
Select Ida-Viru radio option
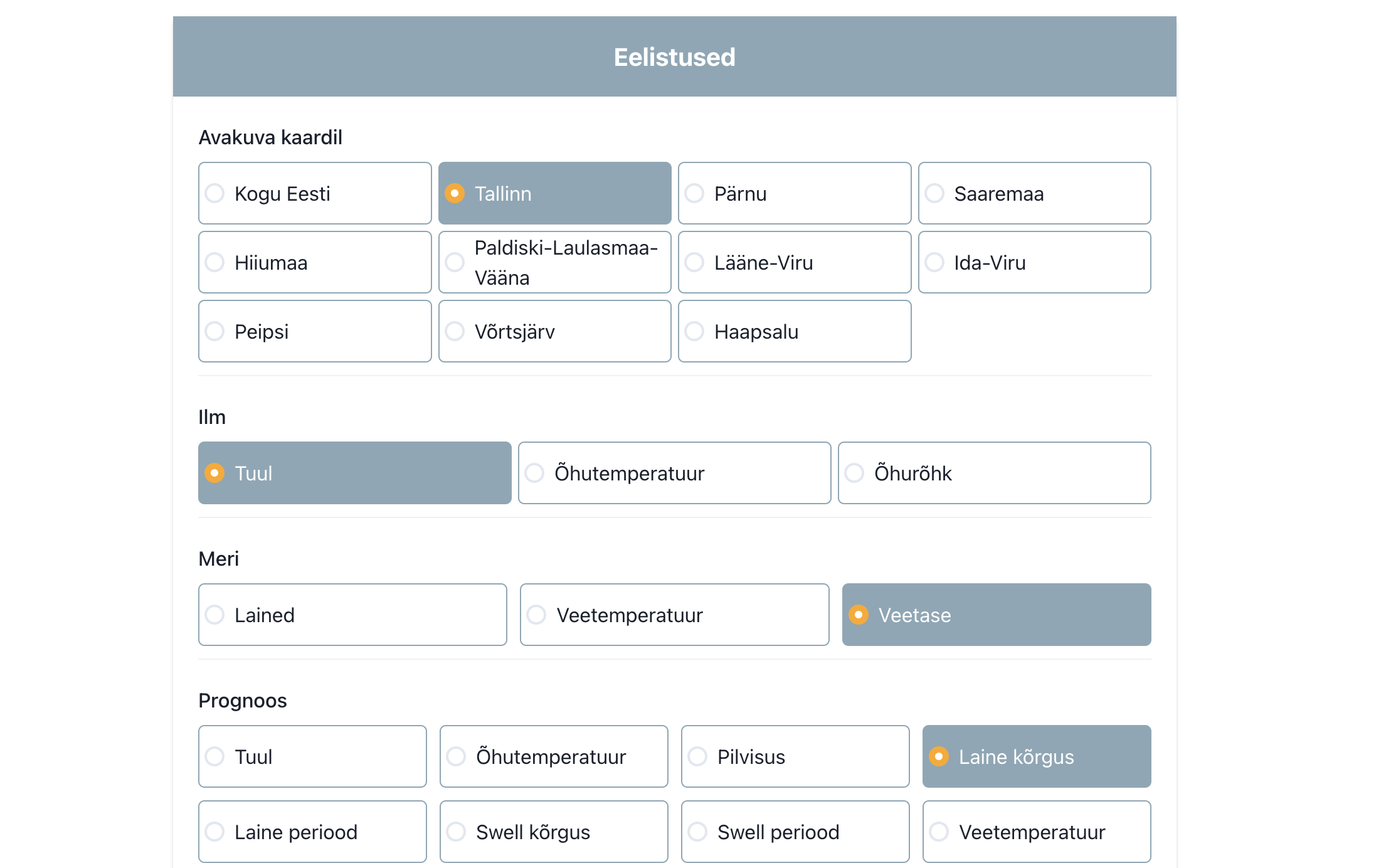pos(1034,262)
